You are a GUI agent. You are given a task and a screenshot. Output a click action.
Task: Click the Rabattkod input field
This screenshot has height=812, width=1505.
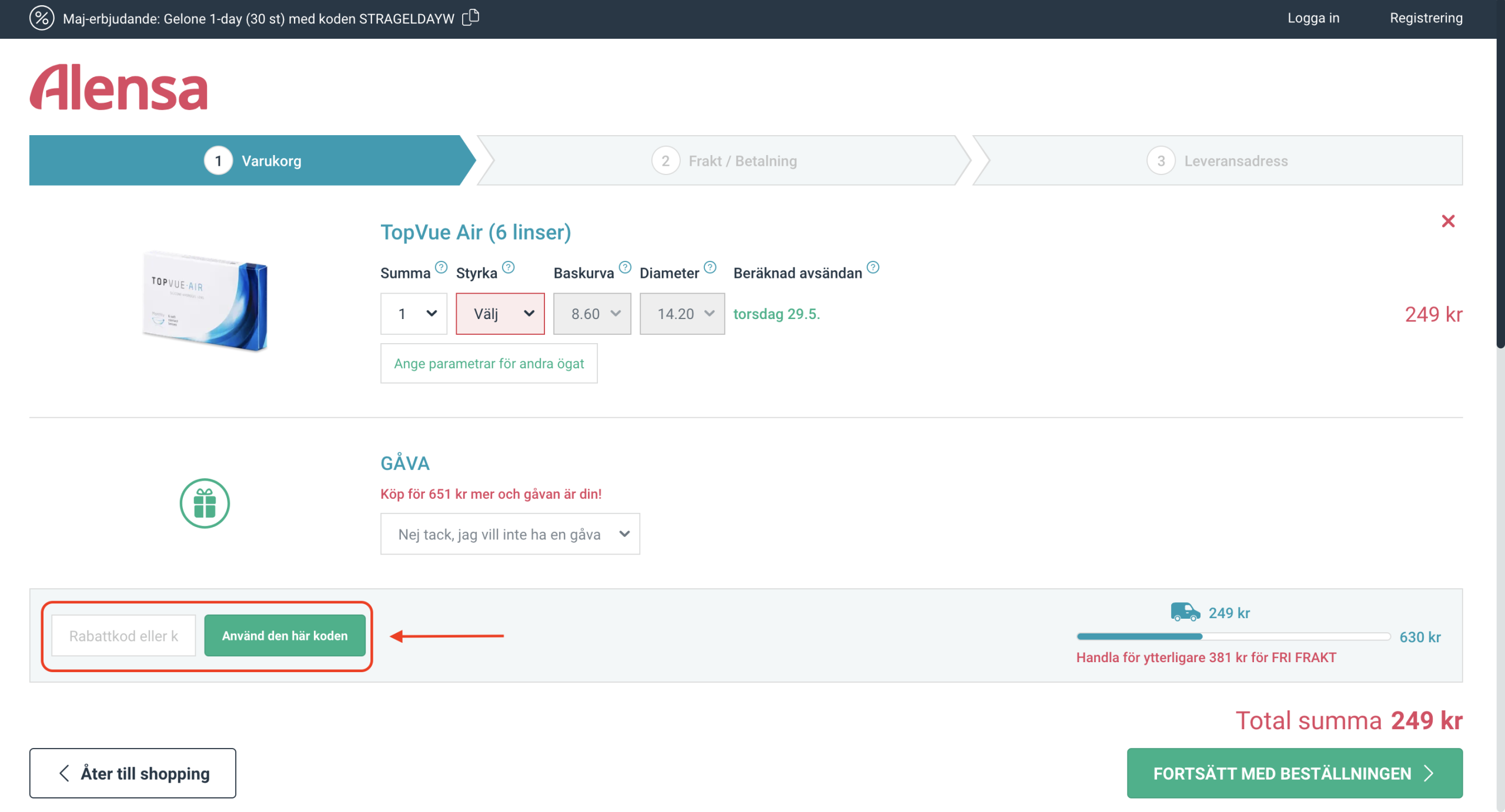[x=123, y=636]
